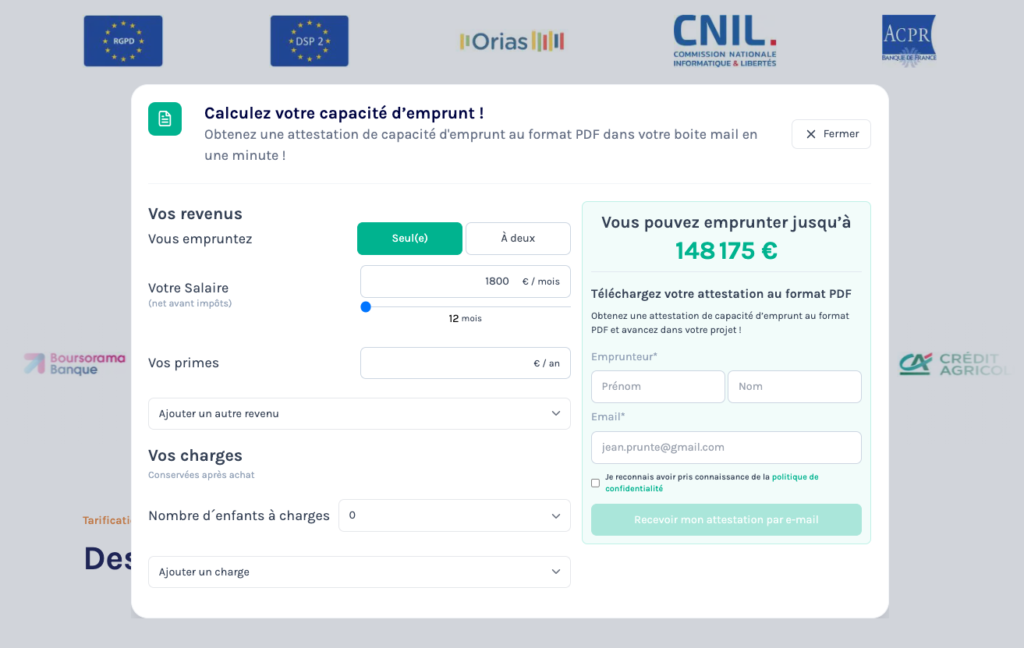
Task: Click the salary months slider handle
Action: [x=366, y=307]
